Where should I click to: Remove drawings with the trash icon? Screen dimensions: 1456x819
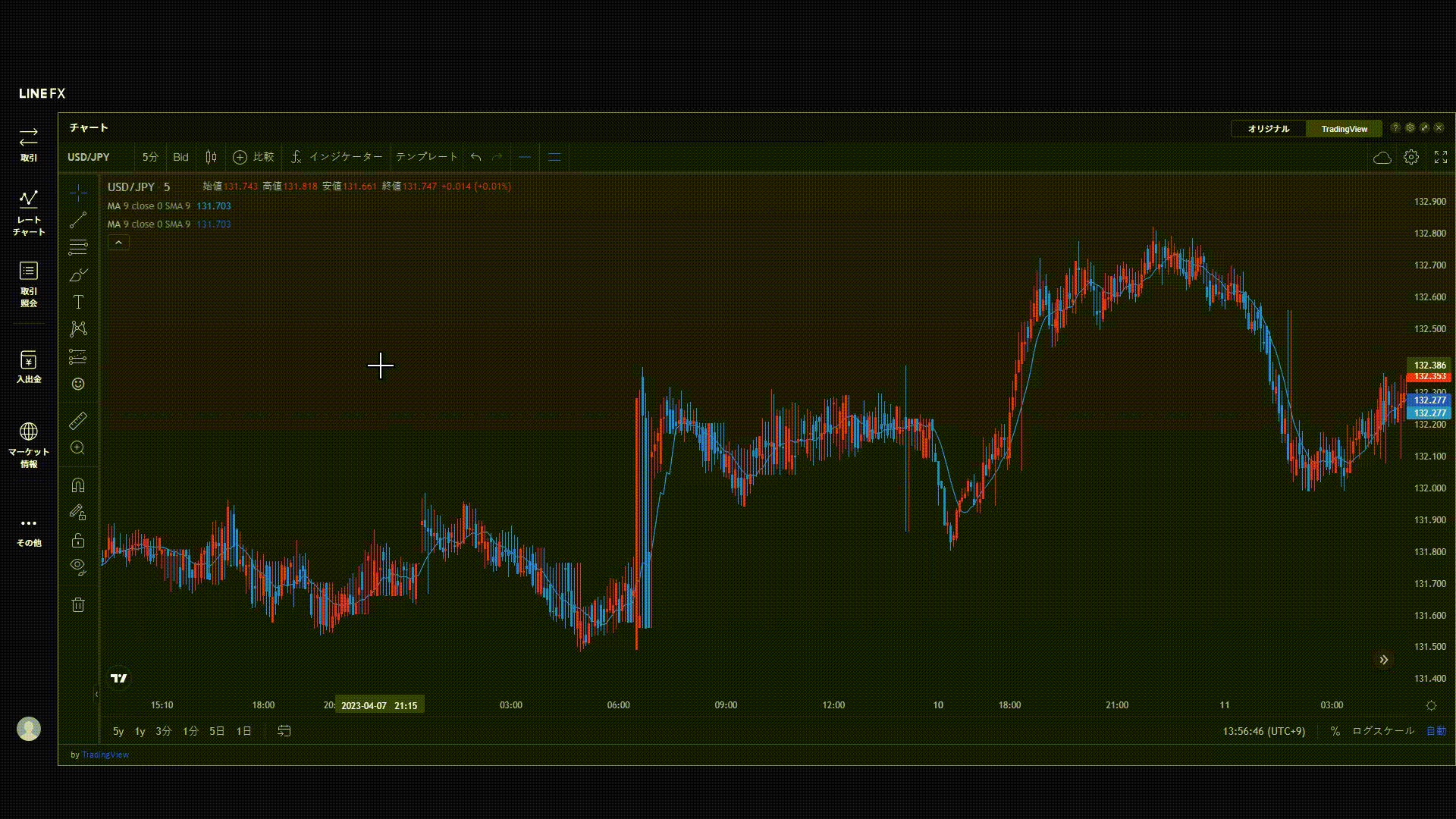click(78, 604)
